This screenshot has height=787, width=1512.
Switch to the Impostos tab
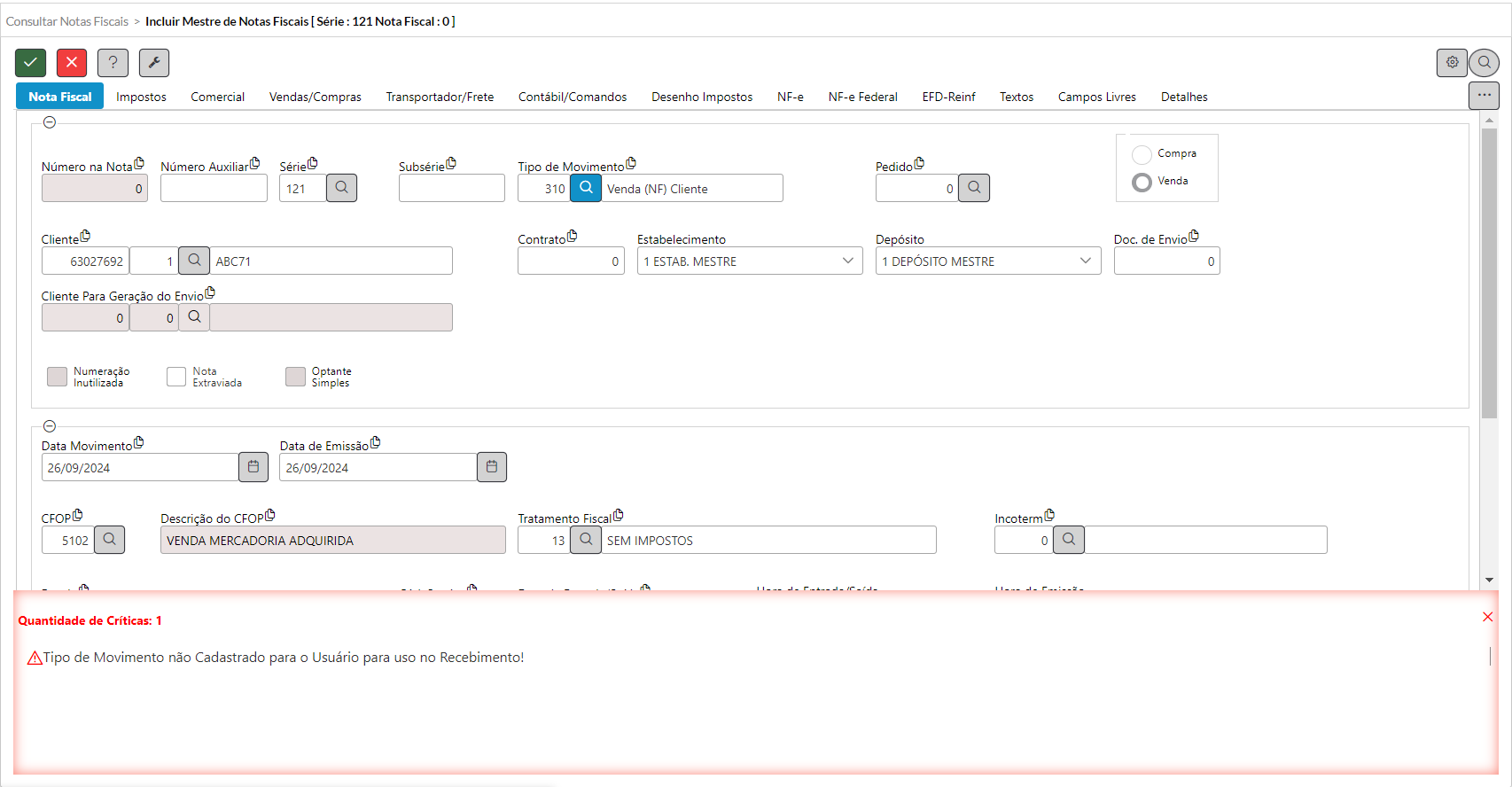point(141,97)
